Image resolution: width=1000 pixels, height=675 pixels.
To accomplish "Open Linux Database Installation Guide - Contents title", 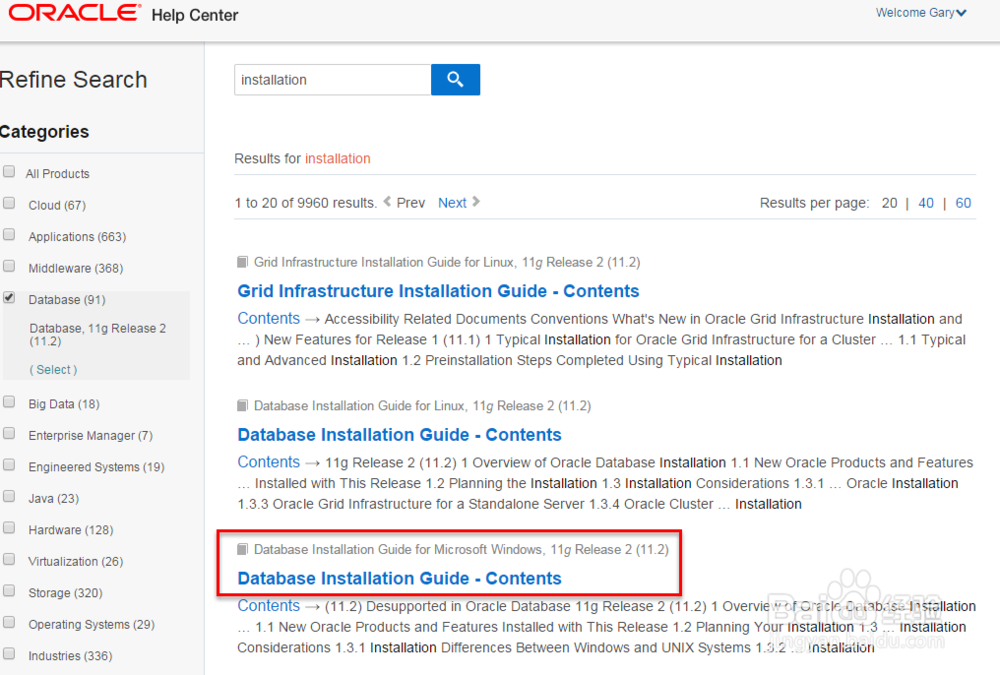I will (399, 434).
